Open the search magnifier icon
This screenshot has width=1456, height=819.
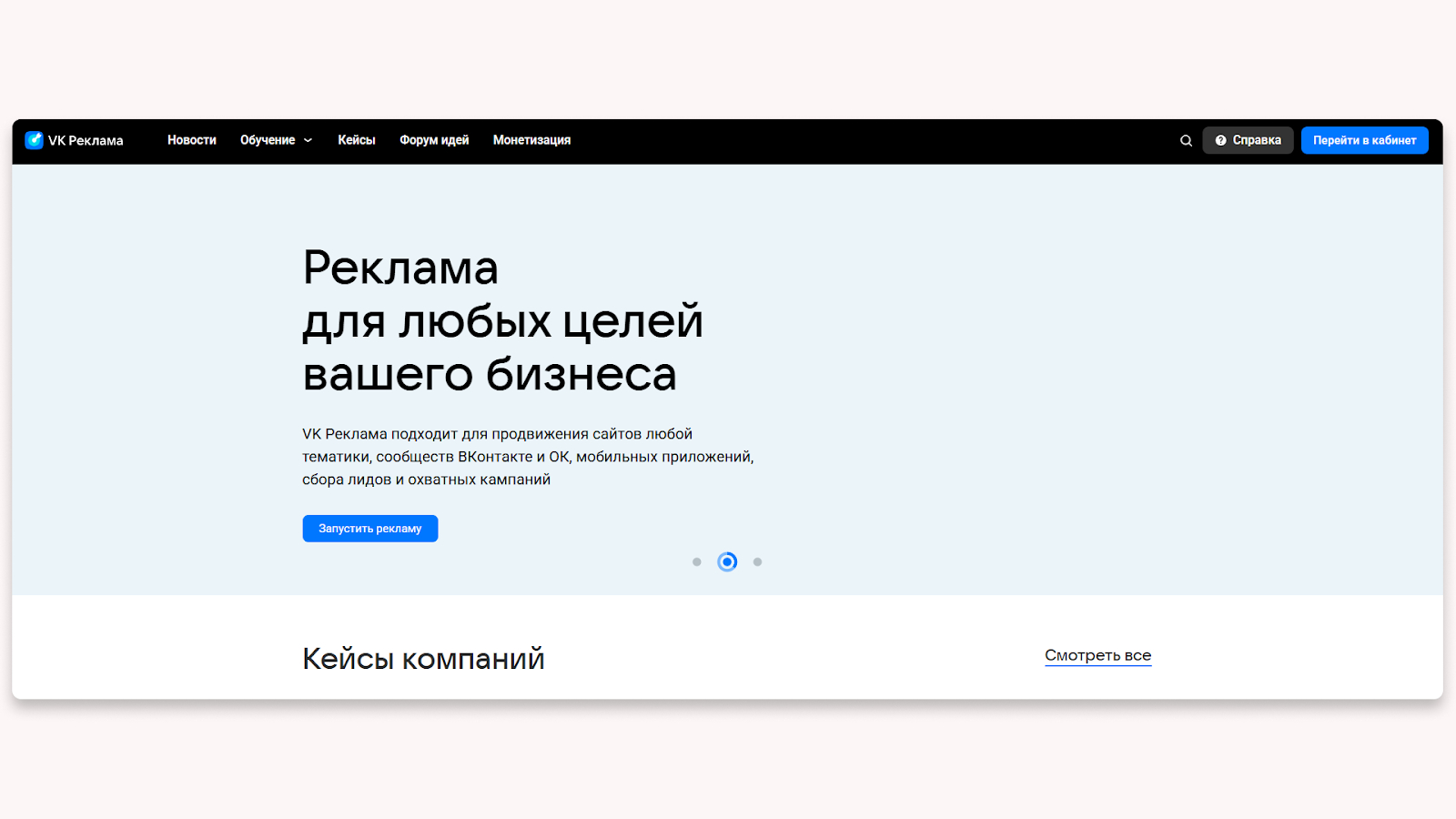pos(1186,141)
